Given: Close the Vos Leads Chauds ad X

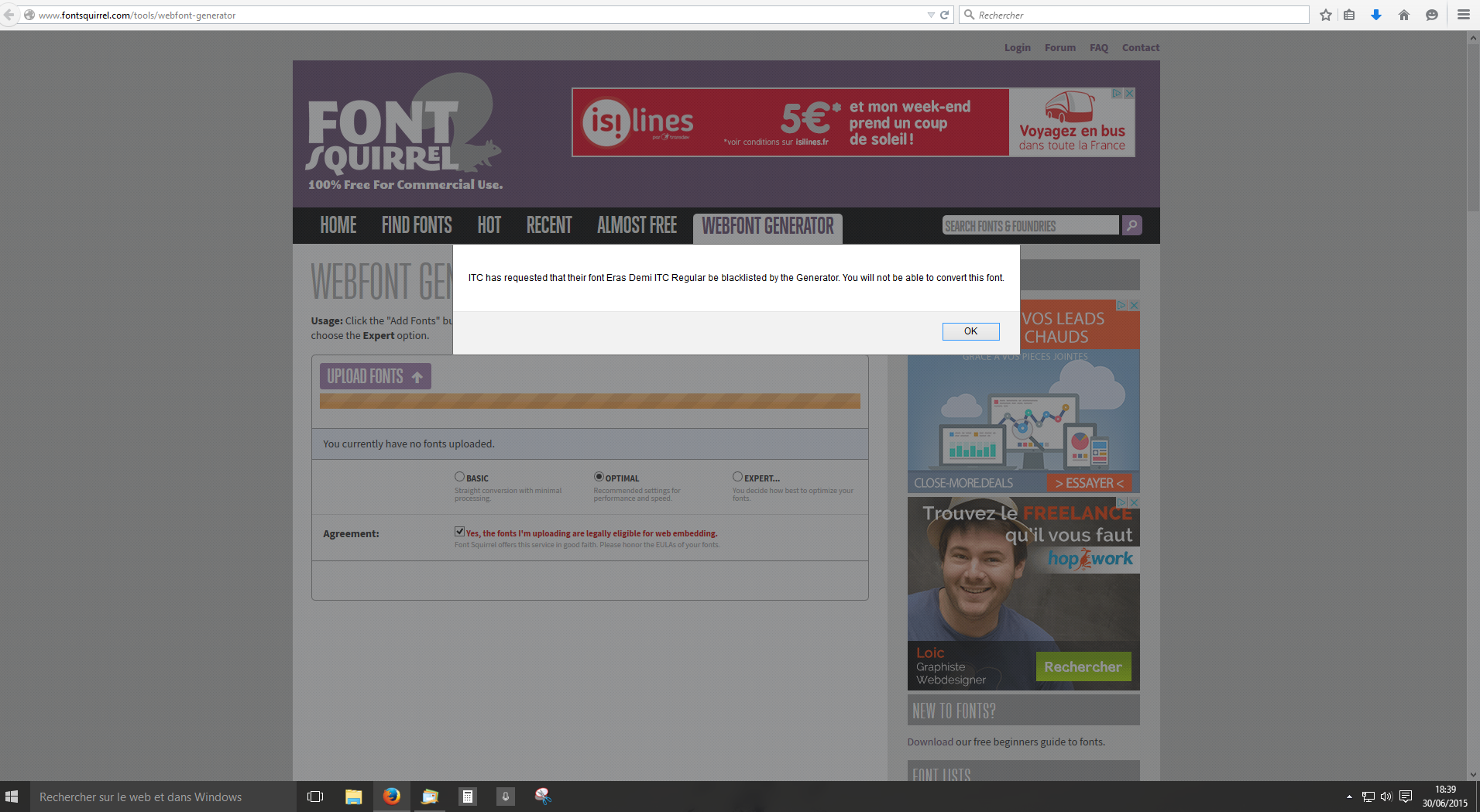Looking at the screenshot, I should tap(1134, 306).
